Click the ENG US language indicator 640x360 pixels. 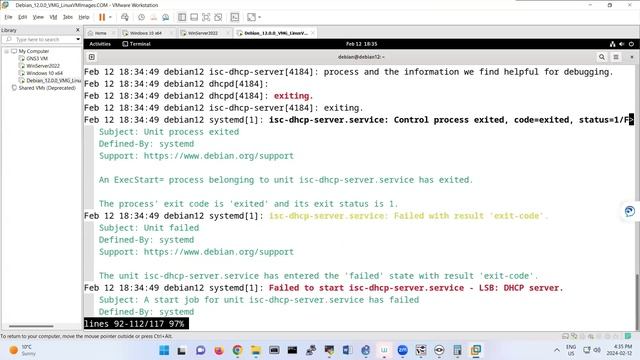point(571,350)
